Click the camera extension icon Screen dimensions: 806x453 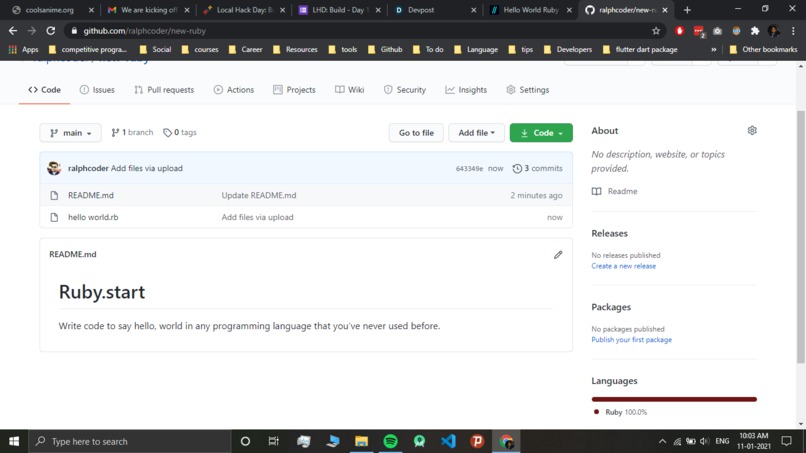[717, 31]
